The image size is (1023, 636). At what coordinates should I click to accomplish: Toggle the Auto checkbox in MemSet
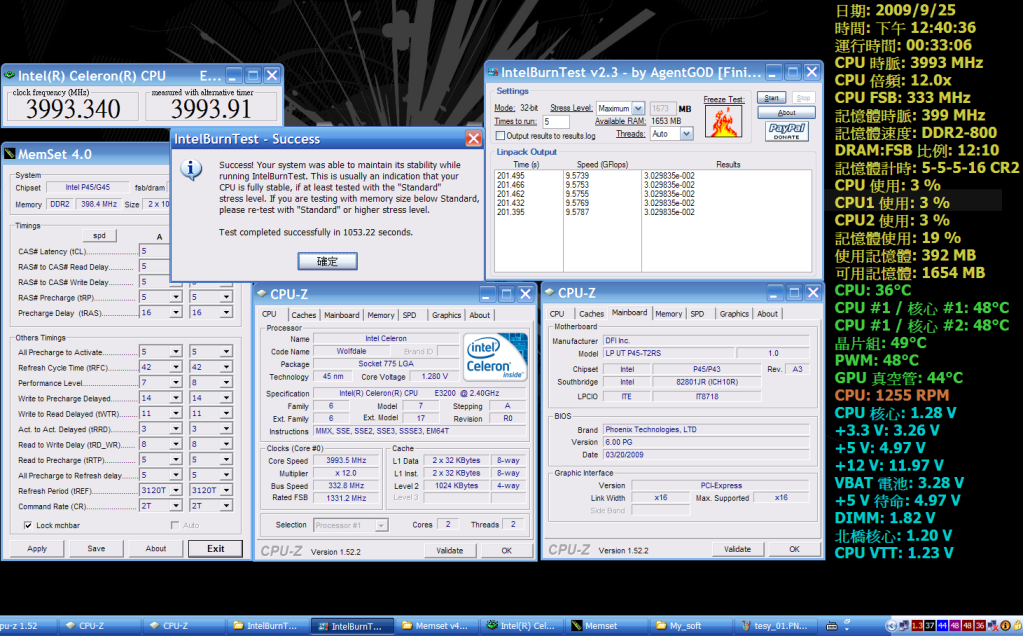[175, 525]
